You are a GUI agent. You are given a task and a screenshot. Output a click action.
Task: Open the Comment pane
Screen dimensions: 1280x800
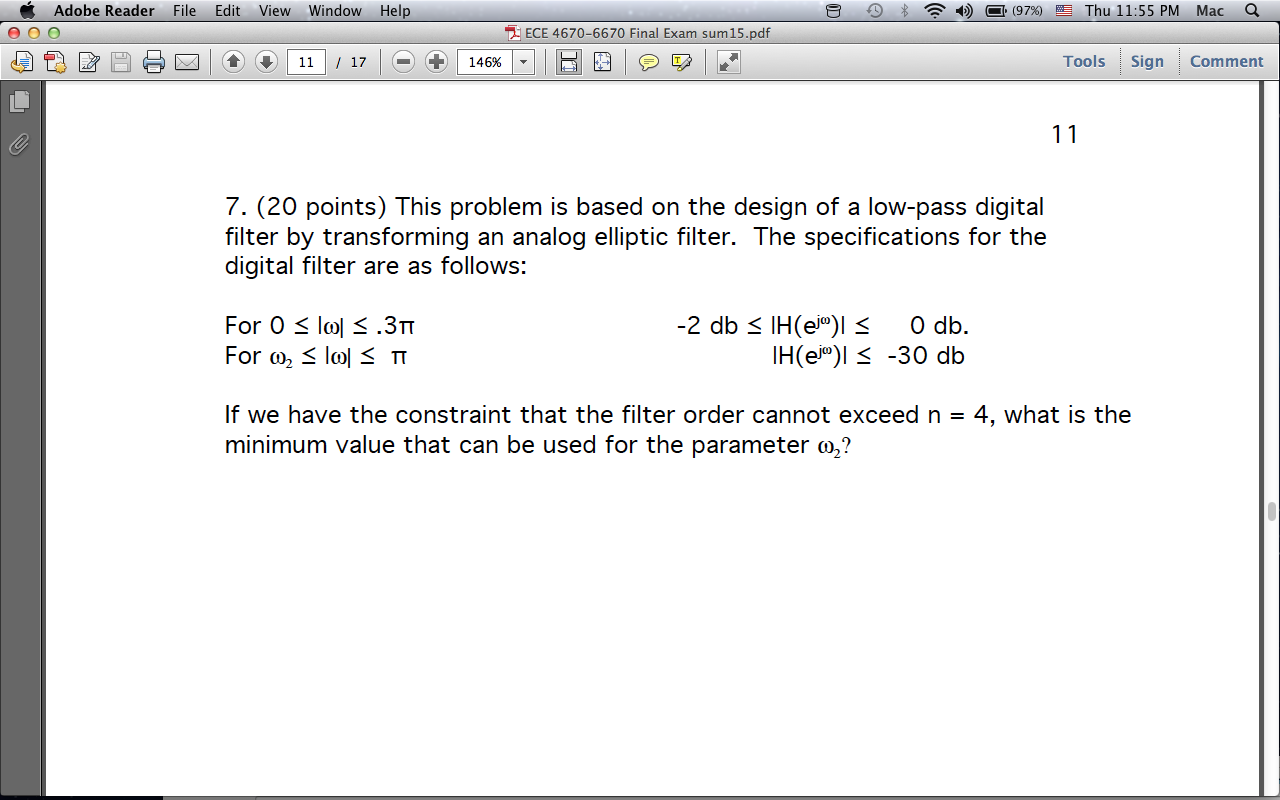click(x=1226, y=61)
